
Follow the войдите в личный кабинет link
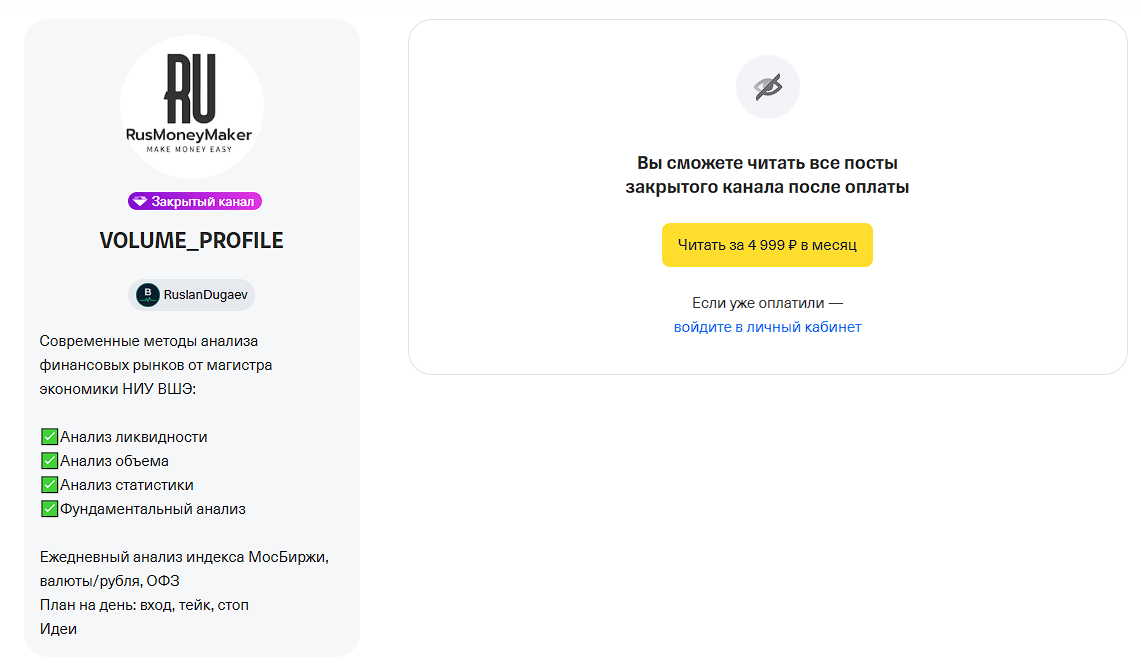767,327
